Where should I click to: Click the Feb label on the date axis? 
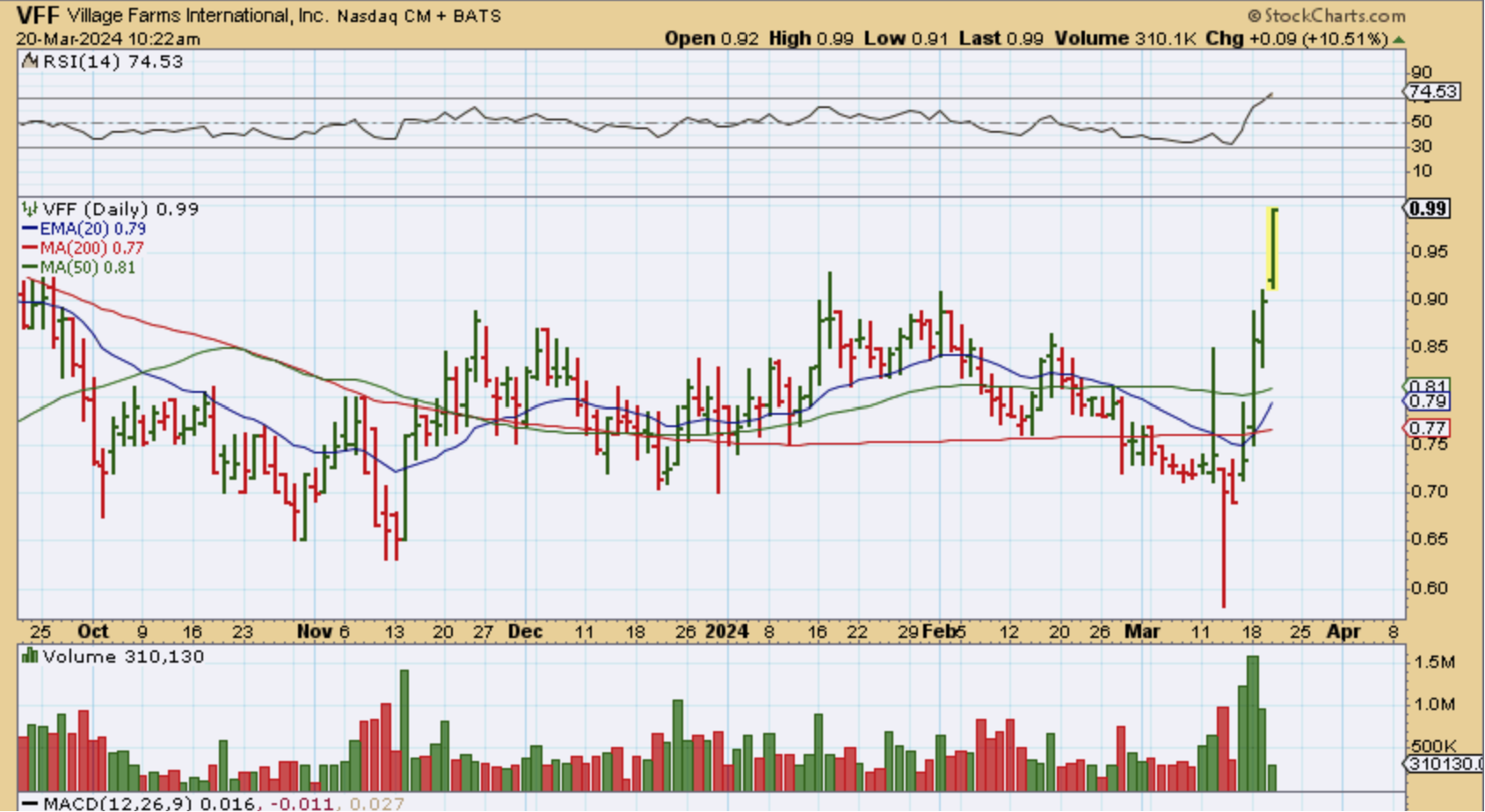pyautogui.click(x=938, y=631)
